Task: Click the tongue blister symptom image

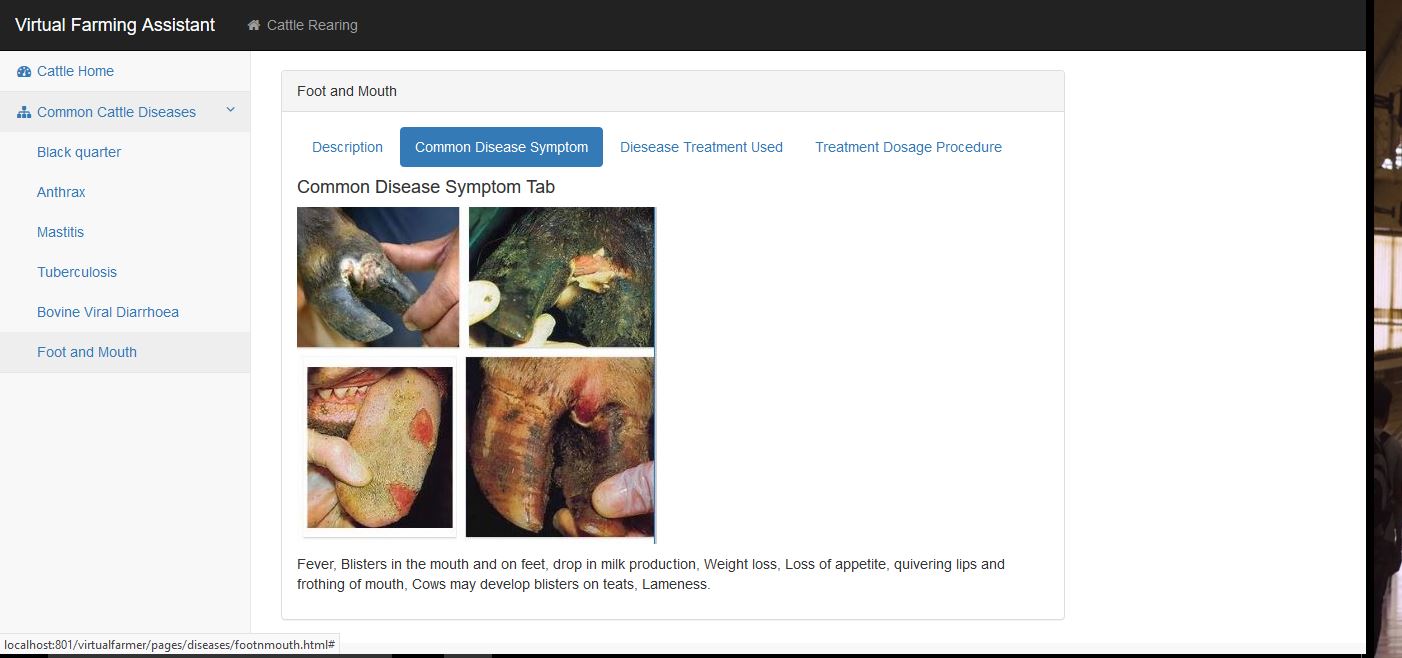Action: (380, 447)
